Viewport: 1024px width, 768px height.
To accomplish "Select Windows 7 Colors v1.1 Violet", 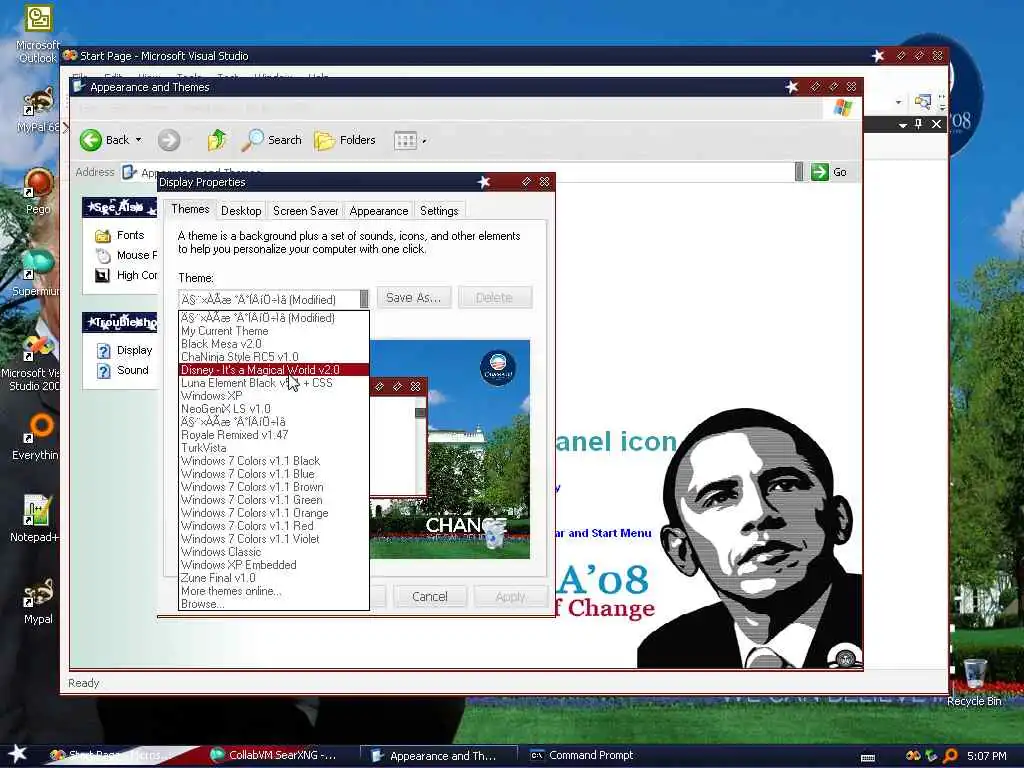I will (x=274, y=539).
